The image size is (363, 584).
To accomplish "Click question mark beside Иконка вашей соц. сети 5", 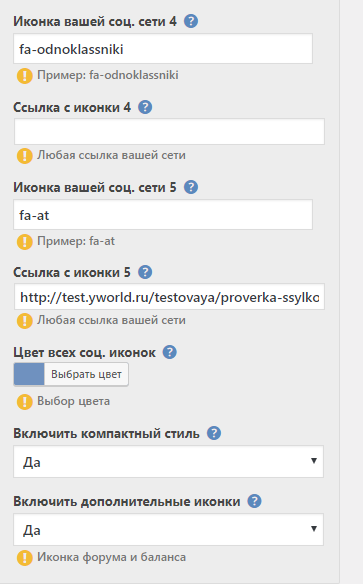I will click(191, 187).
